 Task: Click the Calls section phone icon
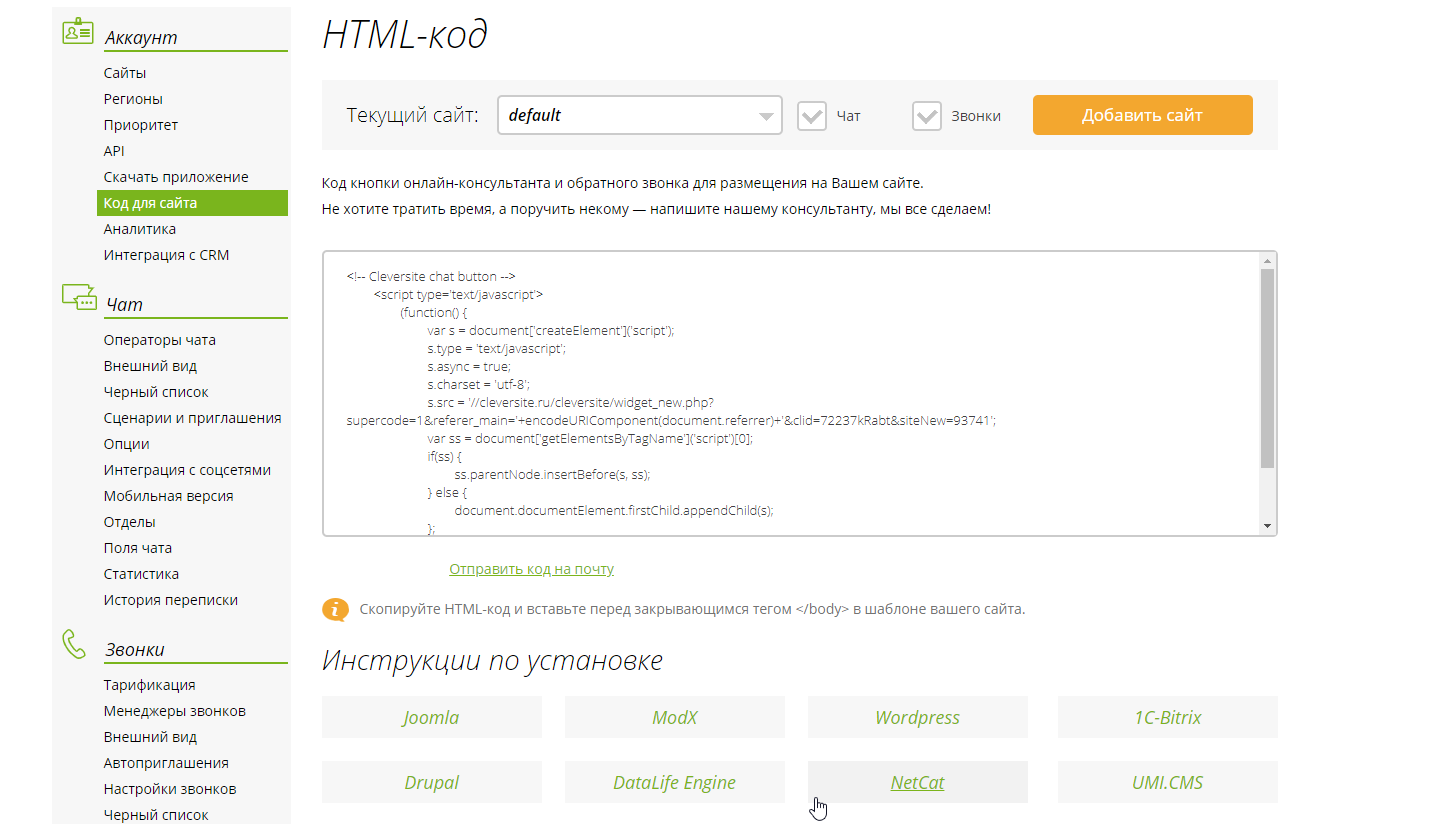coord(75,643)
